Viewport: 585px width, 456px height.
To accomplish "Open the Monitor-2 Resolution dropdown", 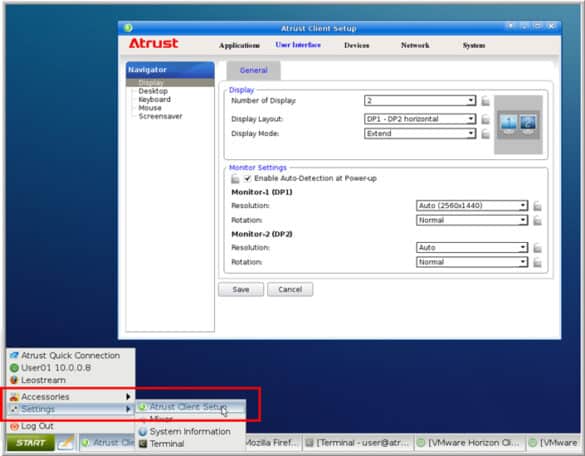I will (472, 247).
